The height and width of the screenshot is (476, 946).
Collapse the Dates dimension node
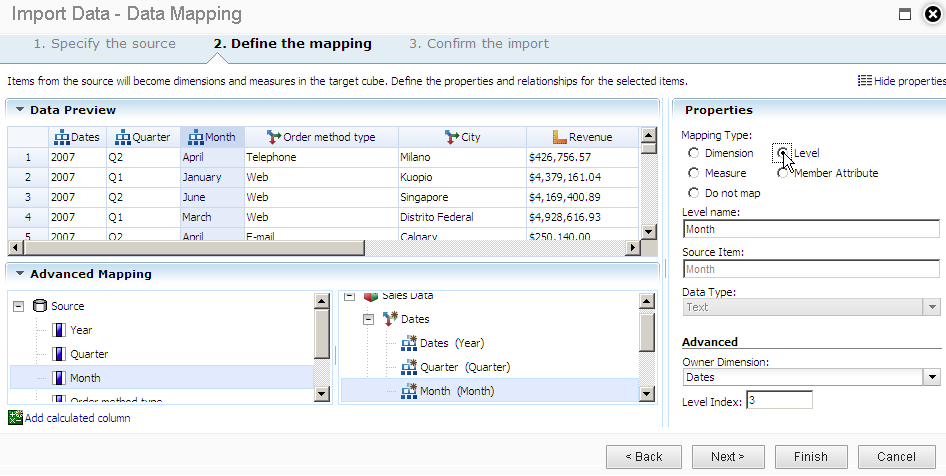[369, 319]
